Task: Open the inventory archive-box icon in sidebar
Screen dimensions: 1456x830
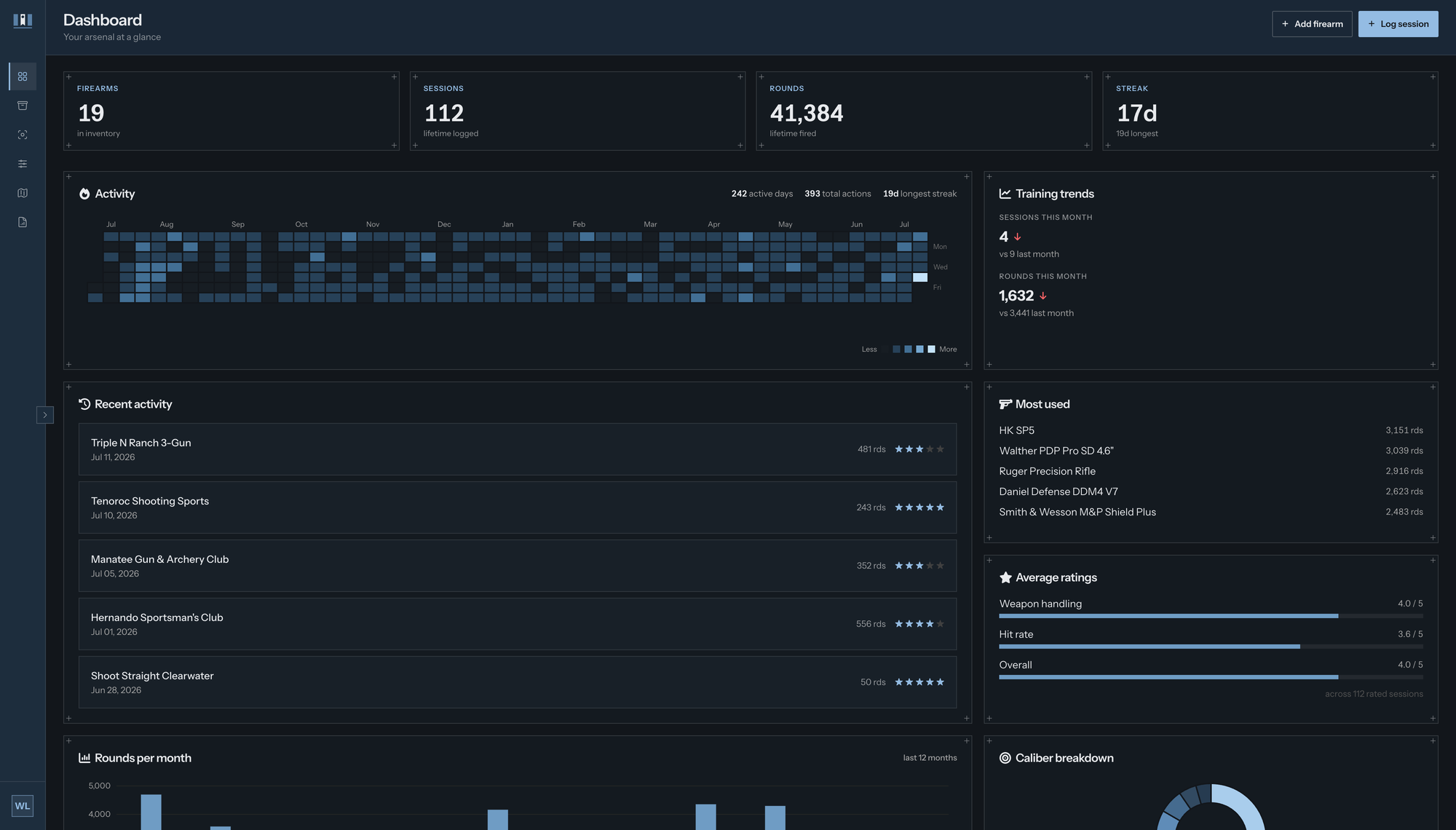Action: click(x=23, y=106)
